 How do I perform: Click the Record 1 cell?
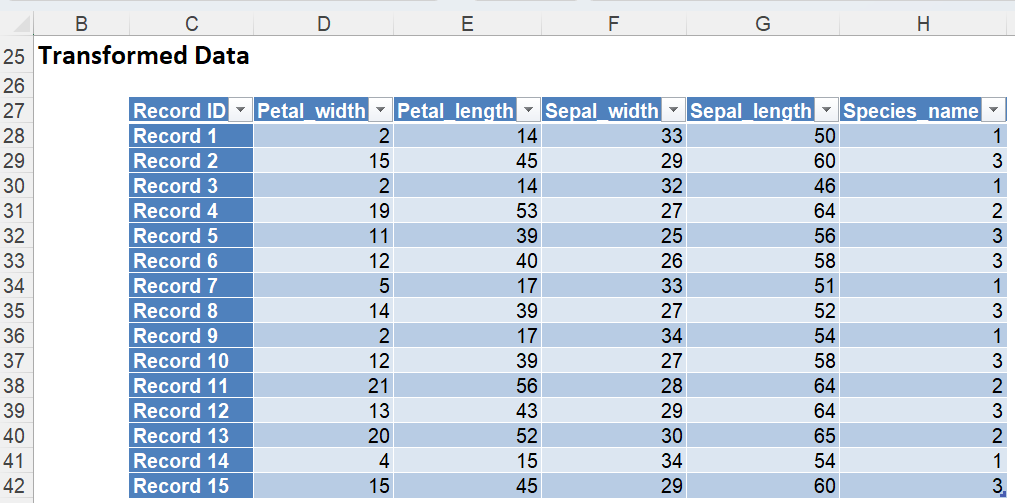point(191,136)
